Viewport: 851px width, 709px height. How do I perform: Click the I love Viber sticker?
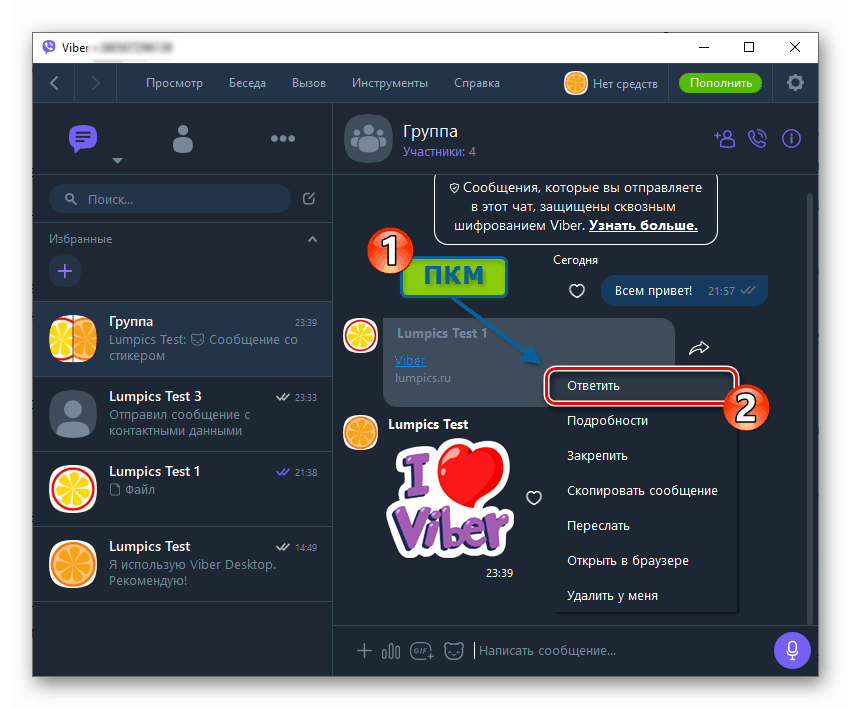pos(450,498)
